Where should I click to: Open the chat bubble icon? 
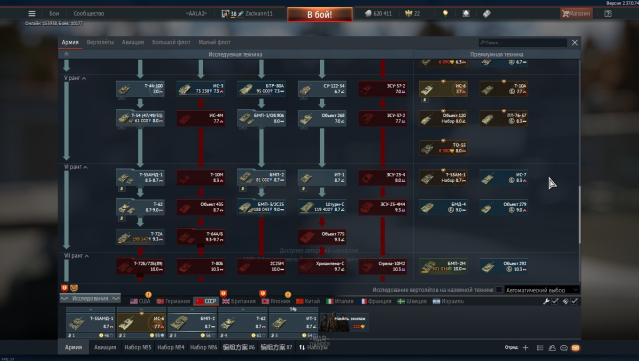(x=564, y=348)
